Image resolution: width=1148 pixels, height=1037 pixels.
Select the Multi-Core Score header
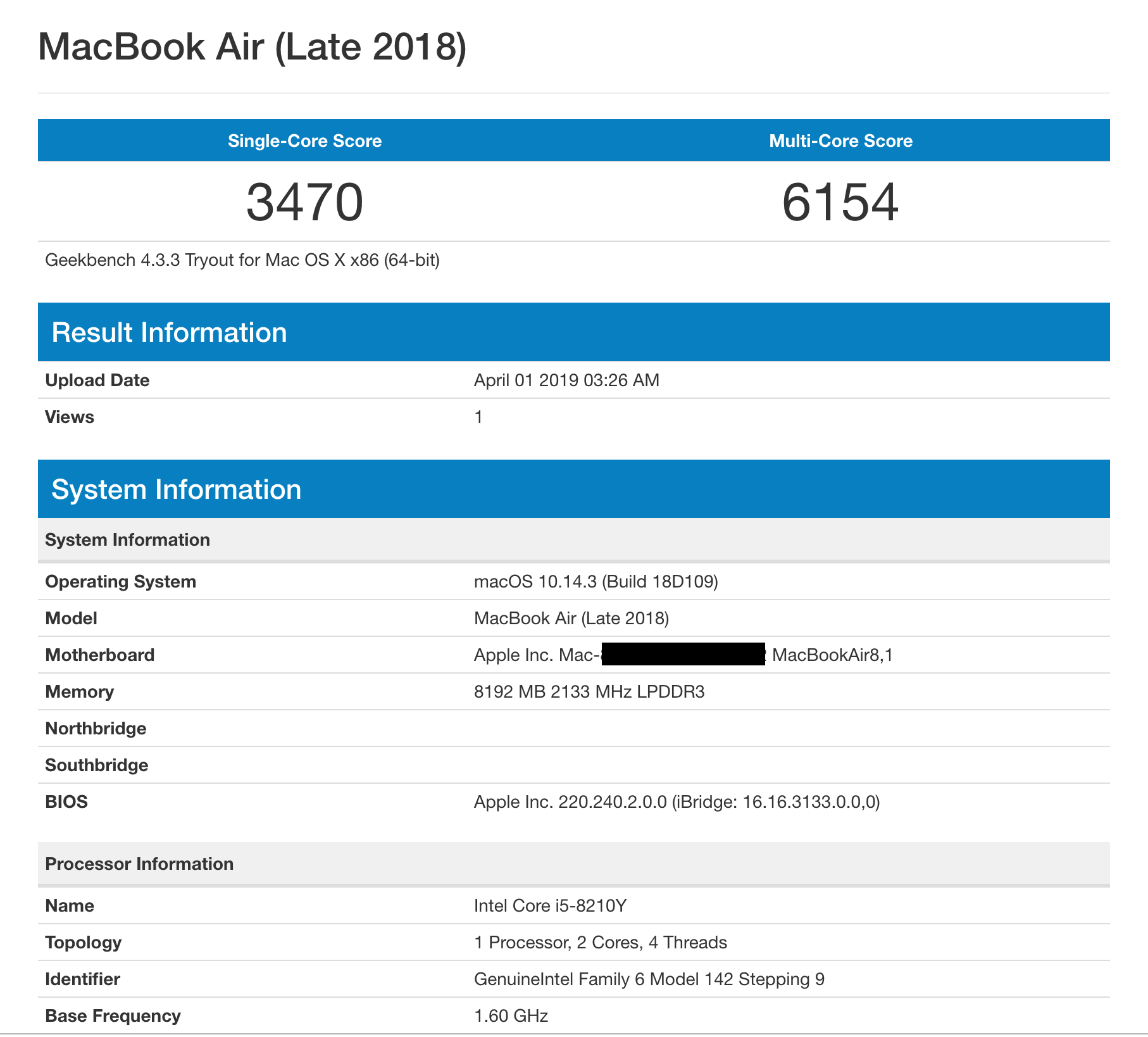[x=840, y=141]
